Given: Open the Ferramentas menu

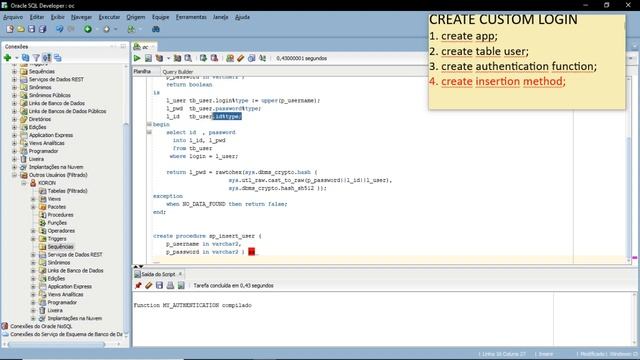Looking at the screenshot, I should pyautogui.click(x=191, y=17).
